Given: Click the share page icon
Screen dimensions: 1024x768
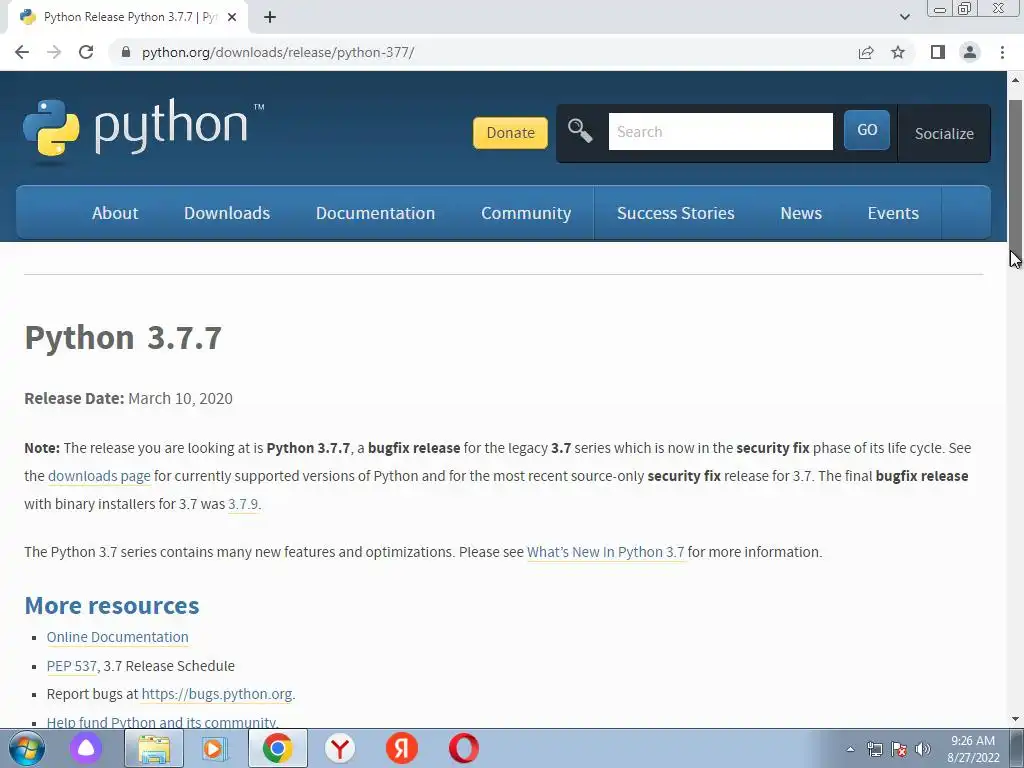Looking at the screenshot, I should [866, 52].
